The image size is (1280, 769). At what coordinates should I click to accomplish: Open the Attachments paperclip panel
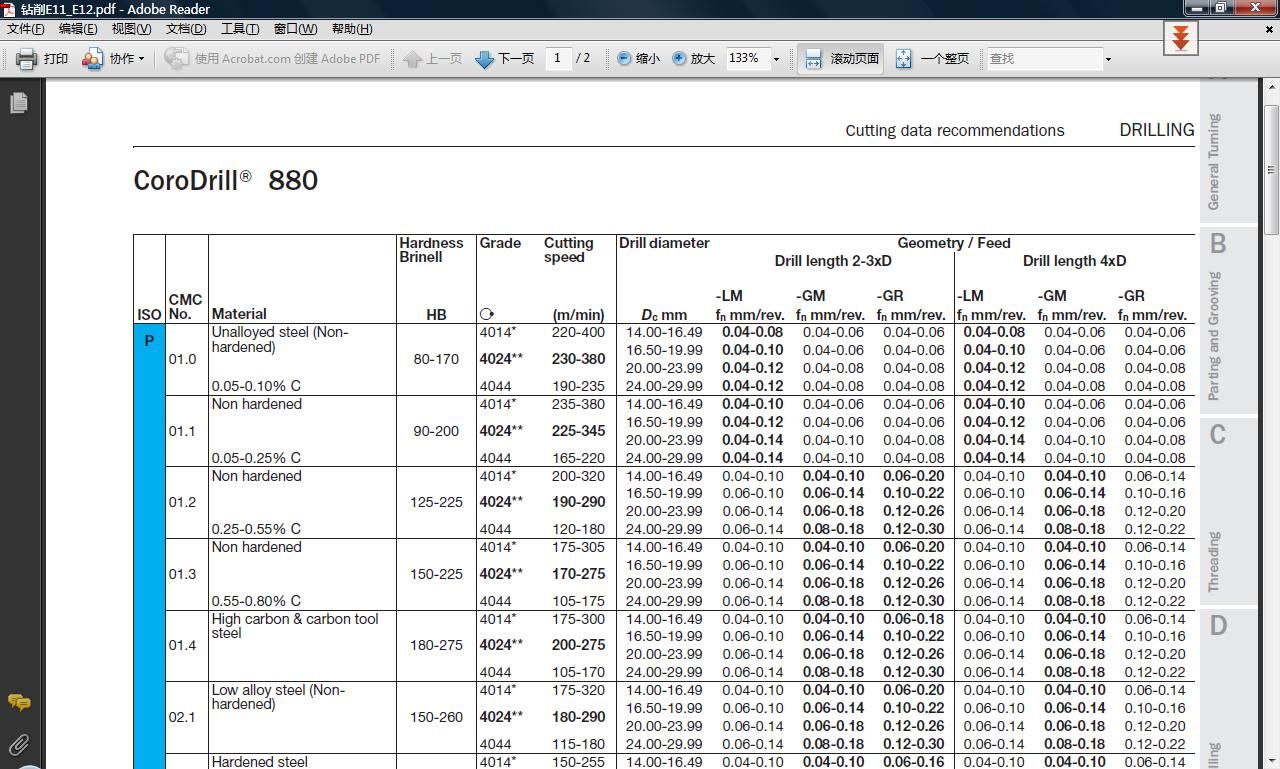point(19,744)
